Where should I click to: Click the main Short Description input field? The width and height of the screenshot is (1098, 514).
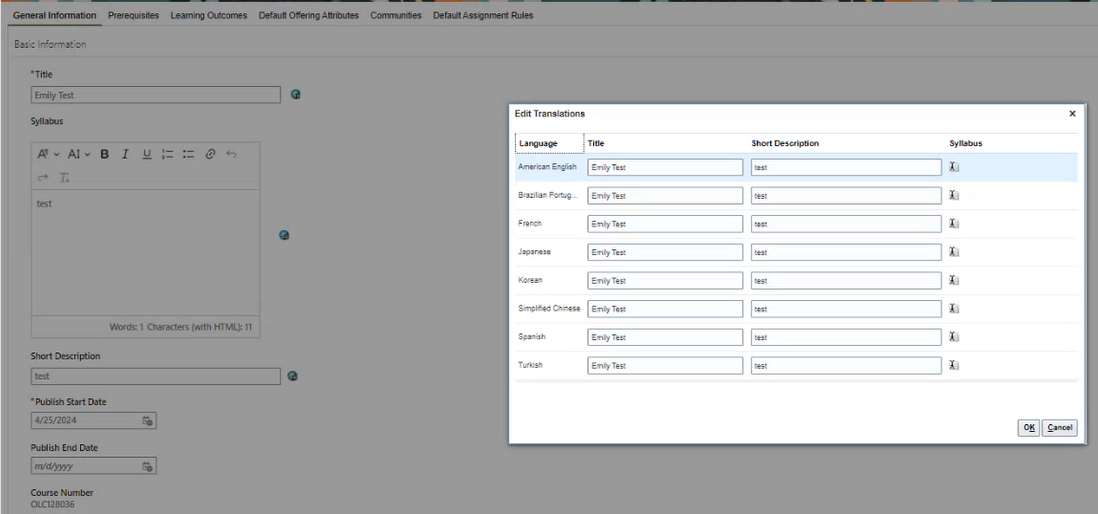point(155,376)
